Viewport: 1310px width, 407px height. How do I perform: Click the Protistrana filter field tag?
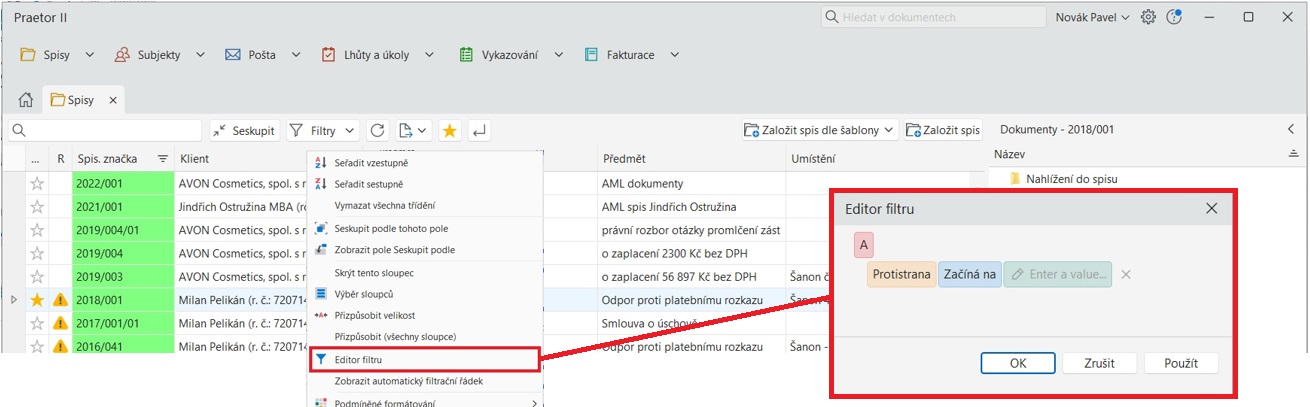point(901,274)
